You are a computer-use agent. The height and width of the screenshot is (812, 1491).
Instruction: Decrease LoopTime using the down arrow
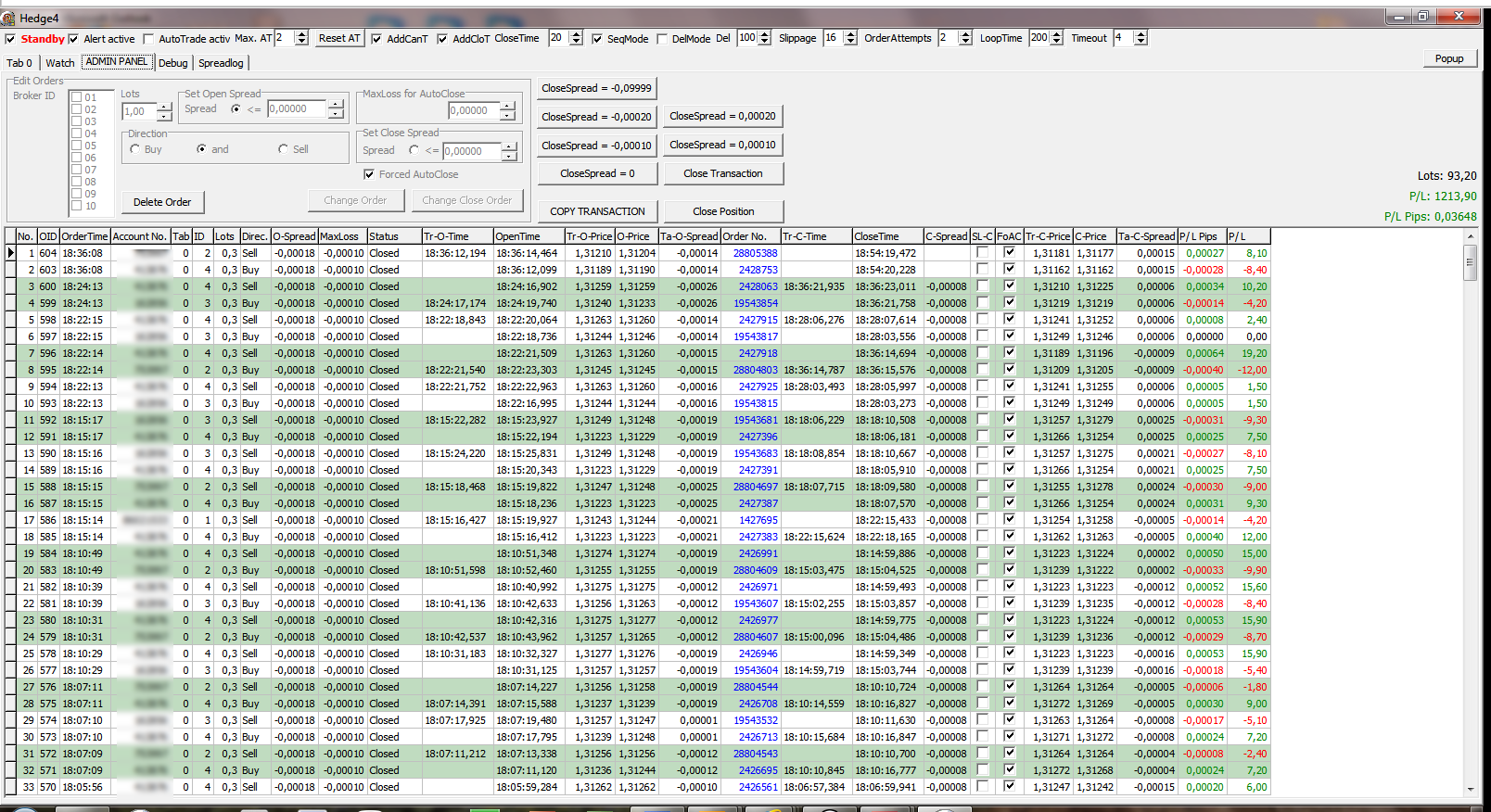click(x=1056, y=42)
